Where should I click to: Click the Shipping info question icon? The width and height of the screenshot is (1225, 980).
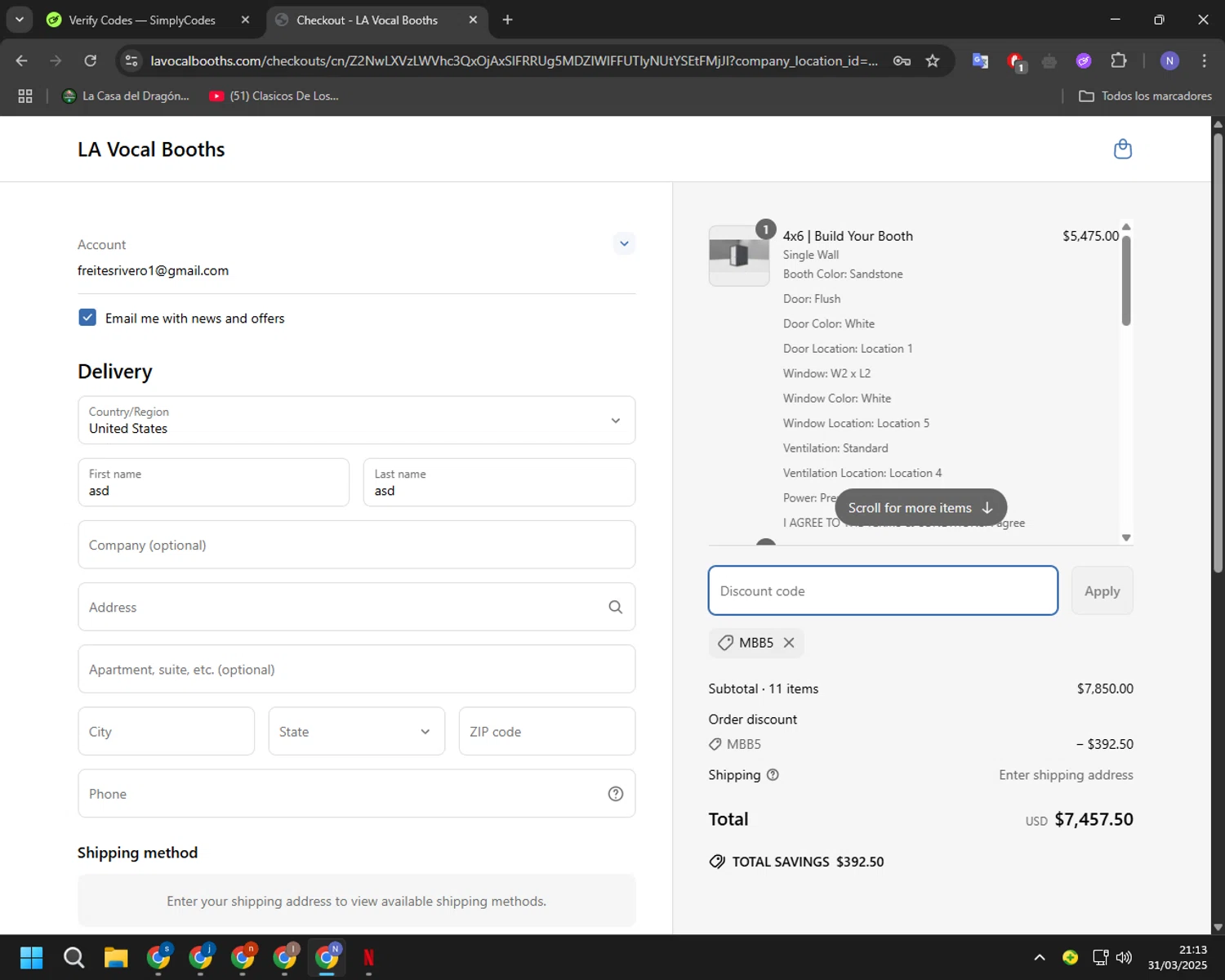pos(773,775)
